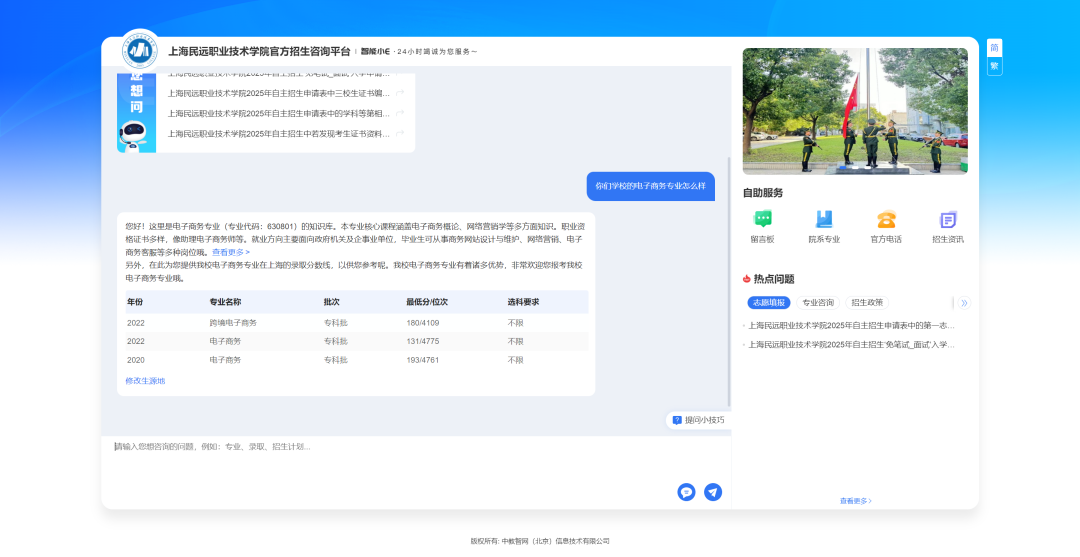Image resolution: width=1080 pixels, height=557 pixels.
Task: Open suggested question about 考生证书资料
Action: [279, 133]
